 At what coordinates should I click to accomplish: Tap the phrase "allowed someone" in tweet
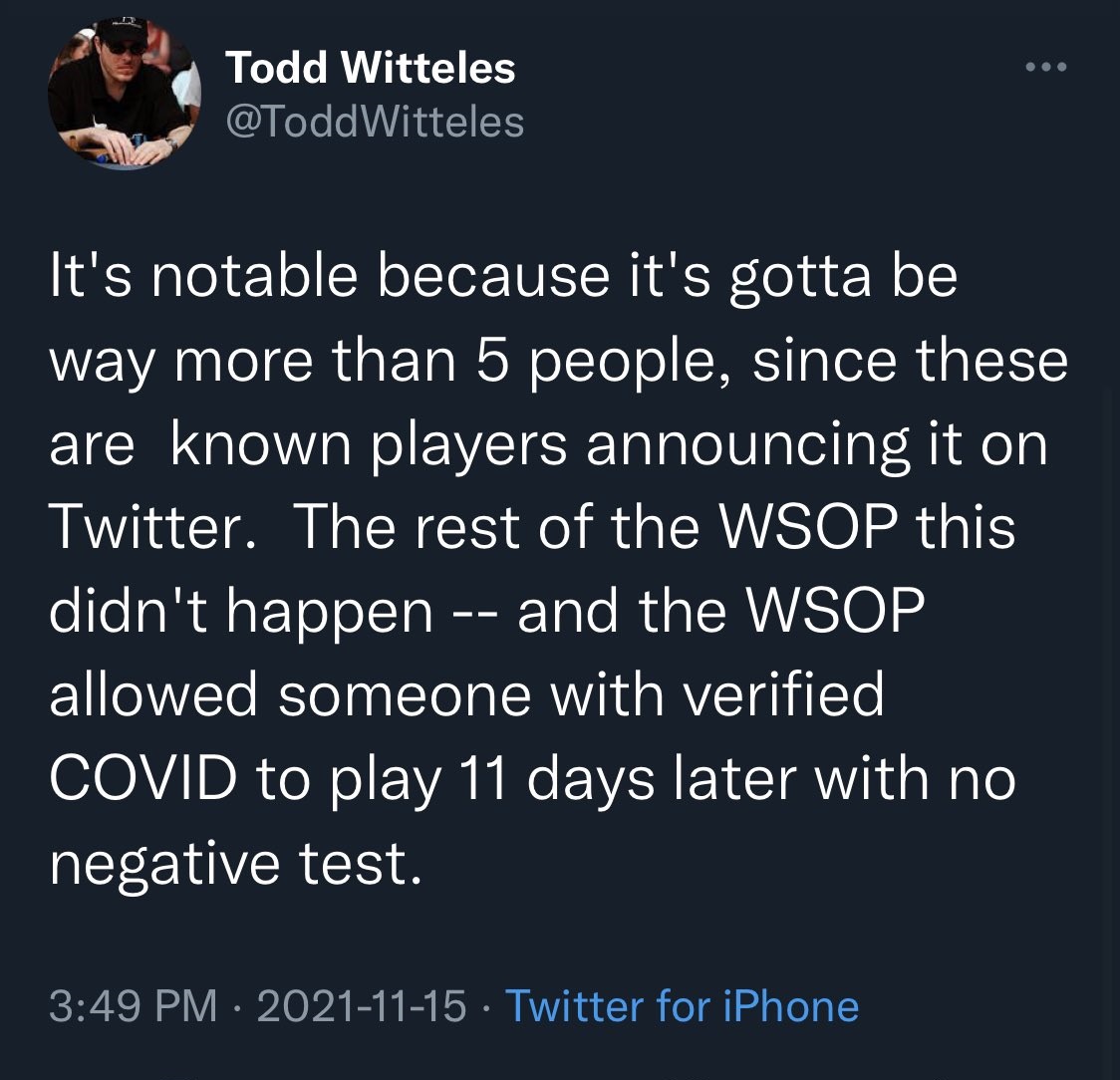(x=290, y=694)
